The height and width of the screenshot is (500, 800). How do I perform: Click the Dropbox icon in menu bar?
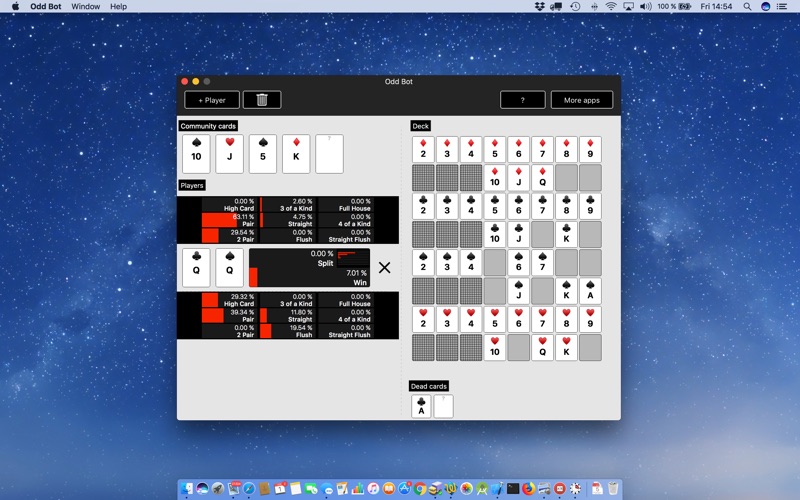coord(539,6)
